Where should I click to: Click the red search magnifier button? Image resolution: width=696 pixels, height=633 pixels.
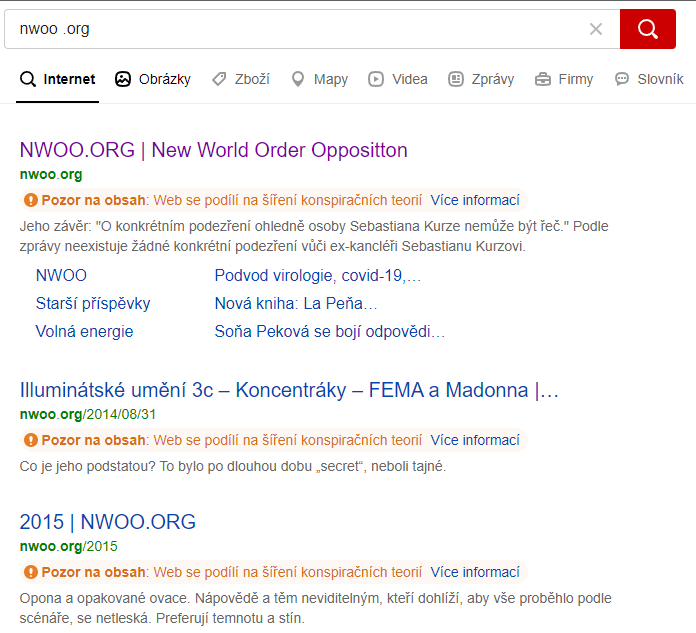tap(648, 29)
